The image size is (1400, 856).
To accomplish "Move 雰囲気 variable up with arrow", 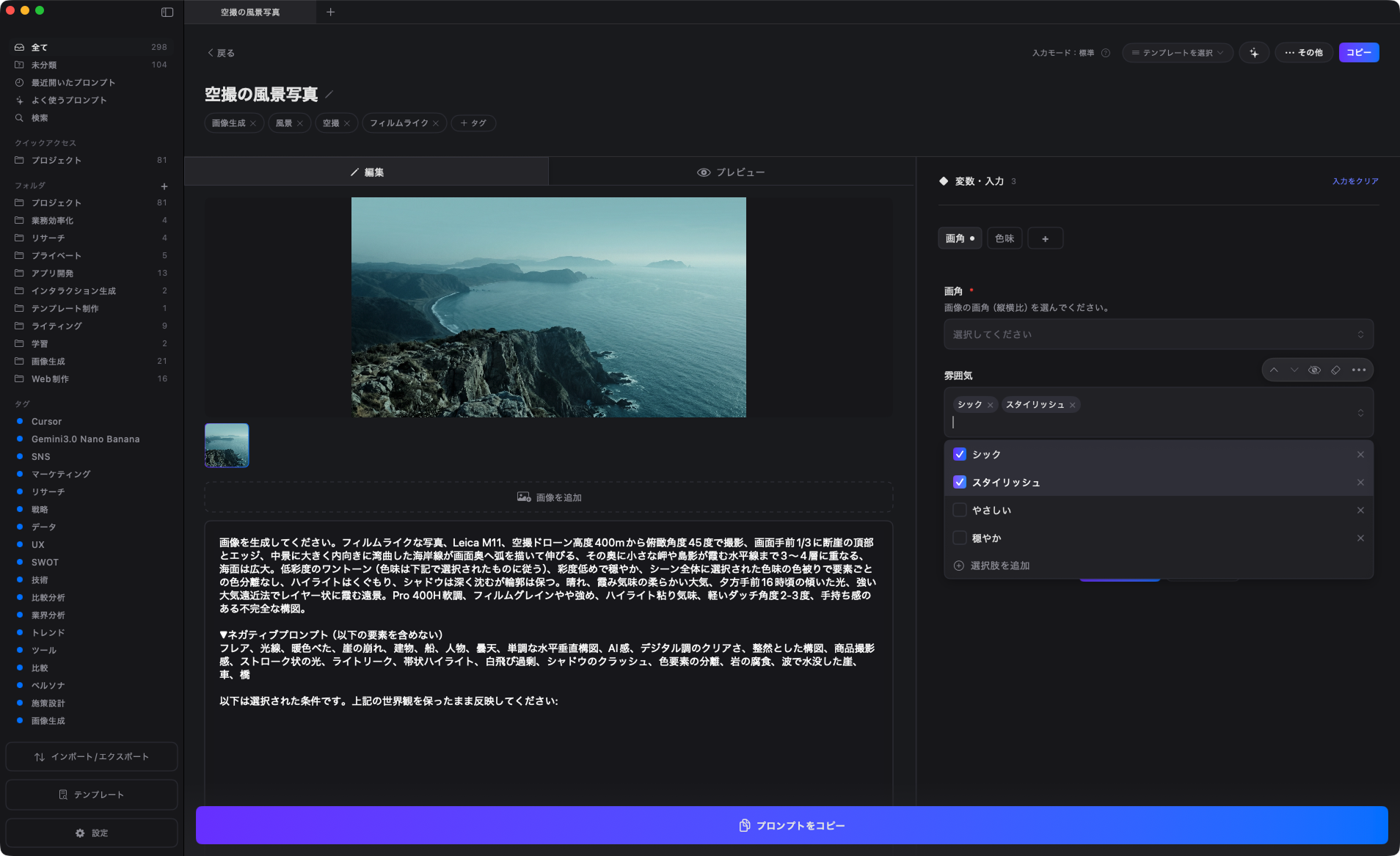I will (1274, 370).
